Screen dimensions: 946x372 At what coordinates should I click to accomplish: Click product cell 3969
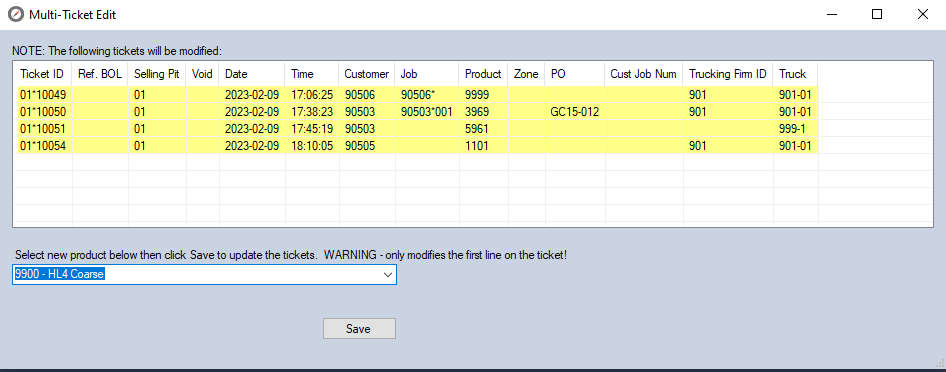click(483, 112)
